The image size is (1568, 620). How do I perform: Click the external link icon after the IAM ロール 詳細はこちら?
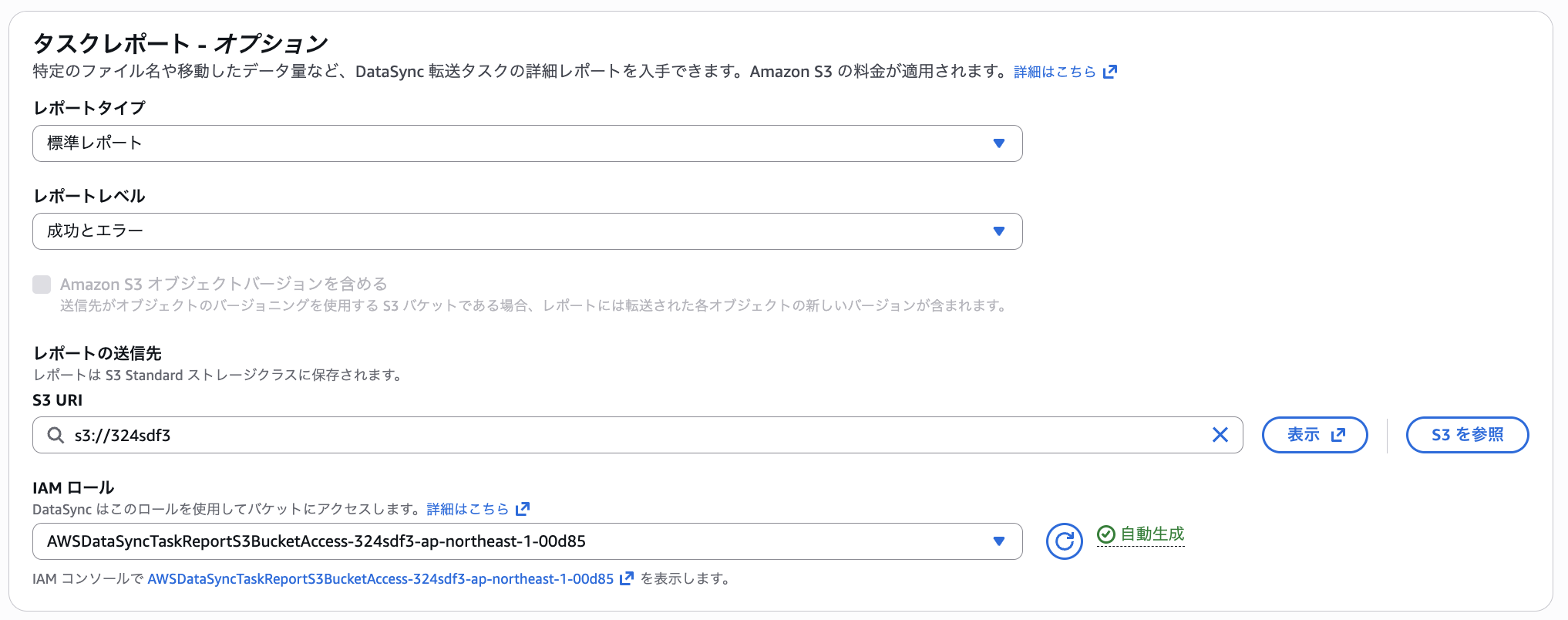click(523, 509)
